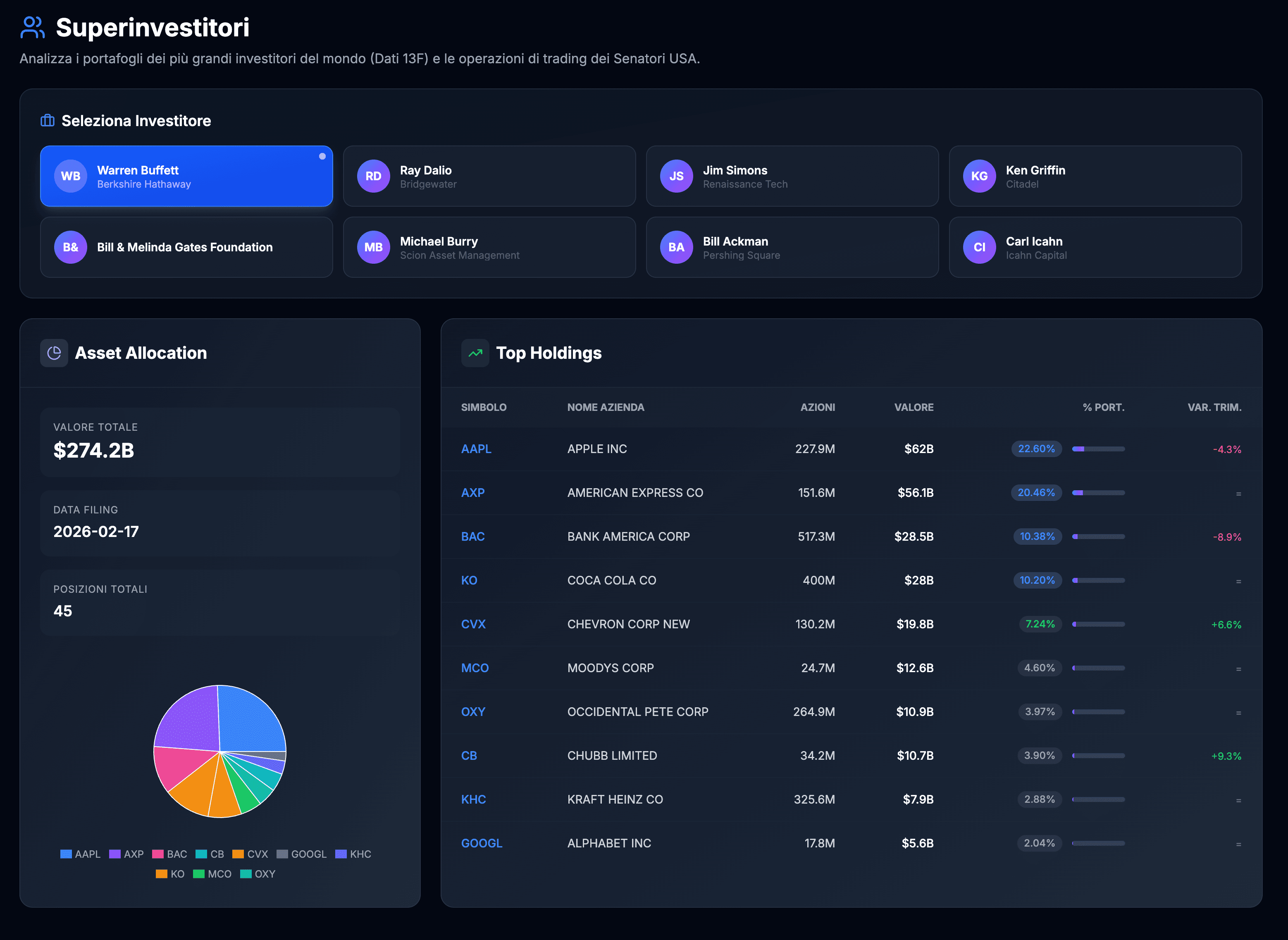Click the CI avatar on Carl Icahn's card

pyautogui.click(x=979, y=247)
